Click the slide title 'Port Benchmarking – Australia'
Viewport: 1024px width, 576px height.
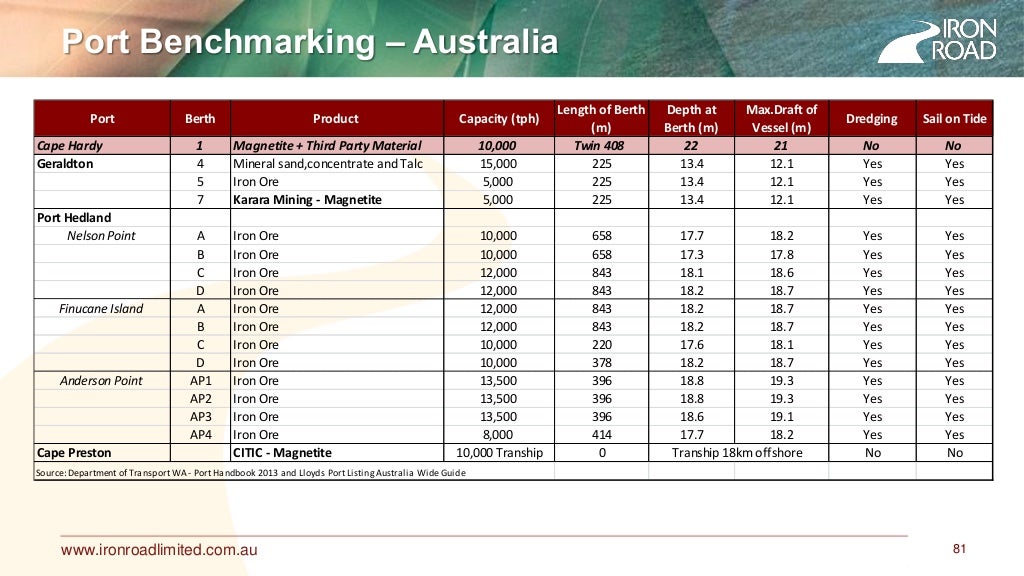click(x=310, y=42)
